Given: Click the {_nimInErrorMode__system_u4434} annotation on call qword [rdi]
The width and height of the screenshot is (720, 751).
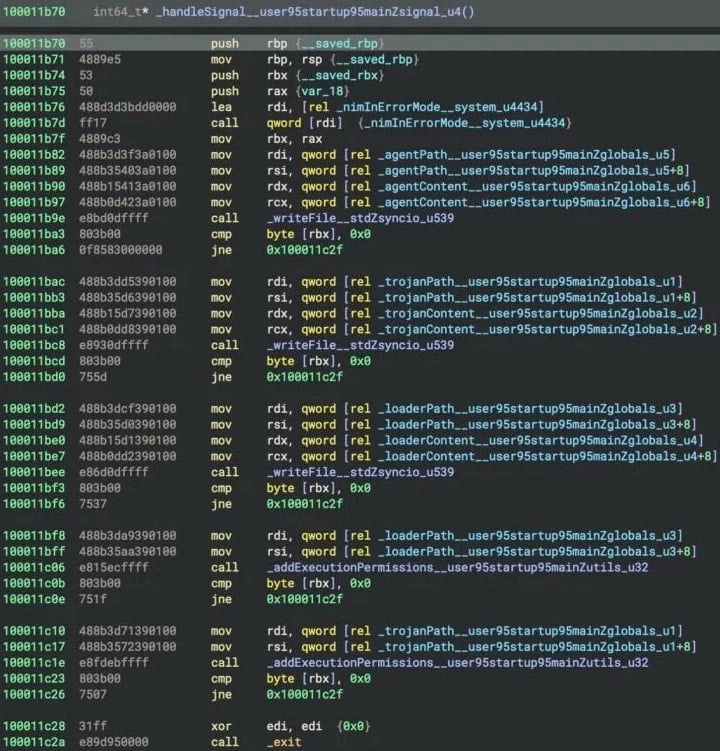Looking at the screenshot, I should pyautogui.click(x=465, y=123).
